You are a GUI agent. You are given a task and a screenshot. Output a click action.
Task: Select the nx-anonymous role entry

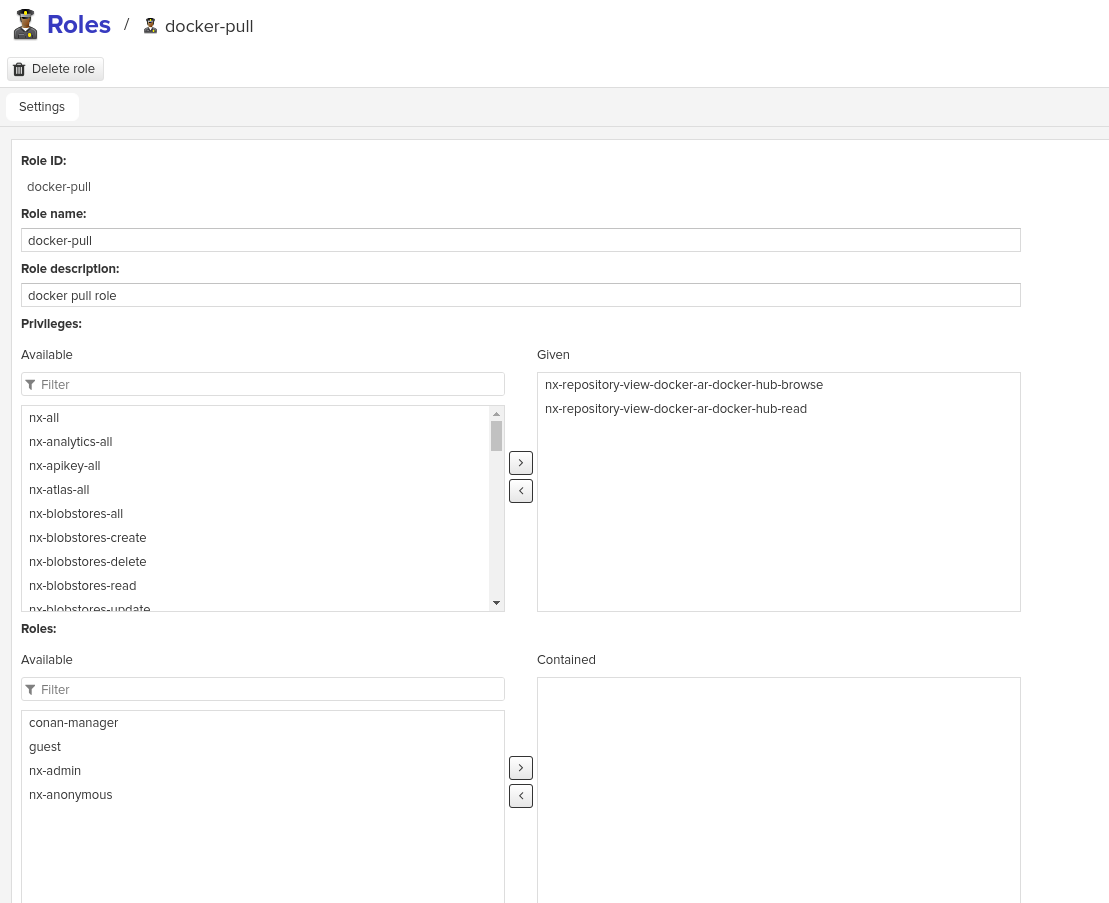71,794
